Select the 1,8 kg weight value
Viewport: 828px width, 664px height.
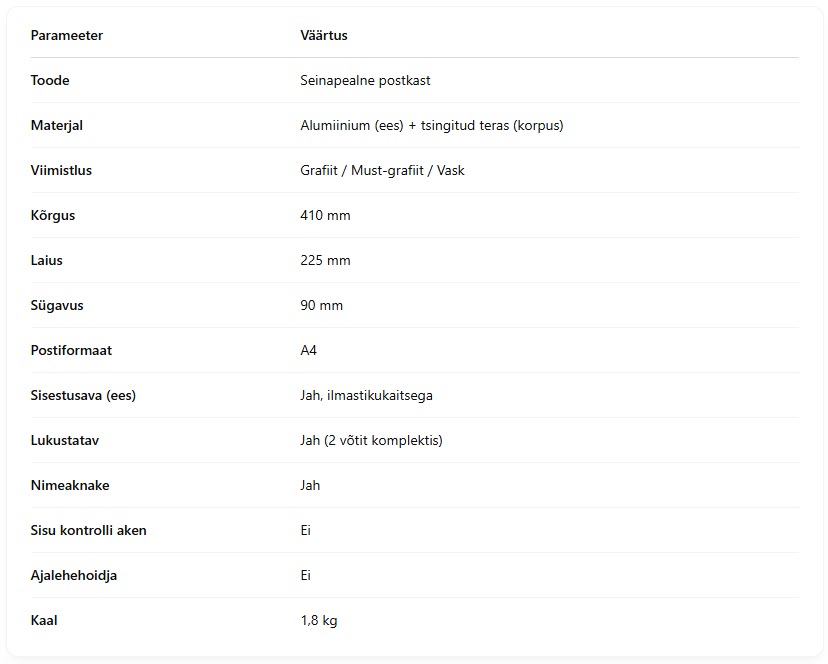tap(319, 620)
